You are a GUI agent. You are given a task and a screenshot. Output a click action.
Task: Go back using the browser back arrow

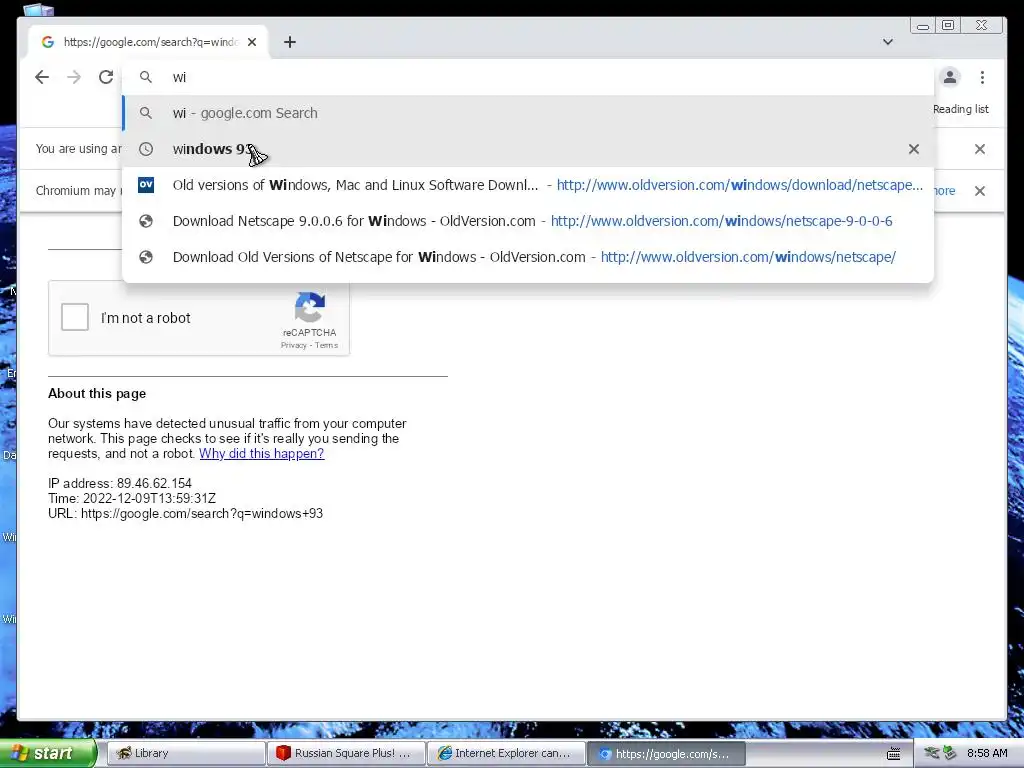(42, 77)
